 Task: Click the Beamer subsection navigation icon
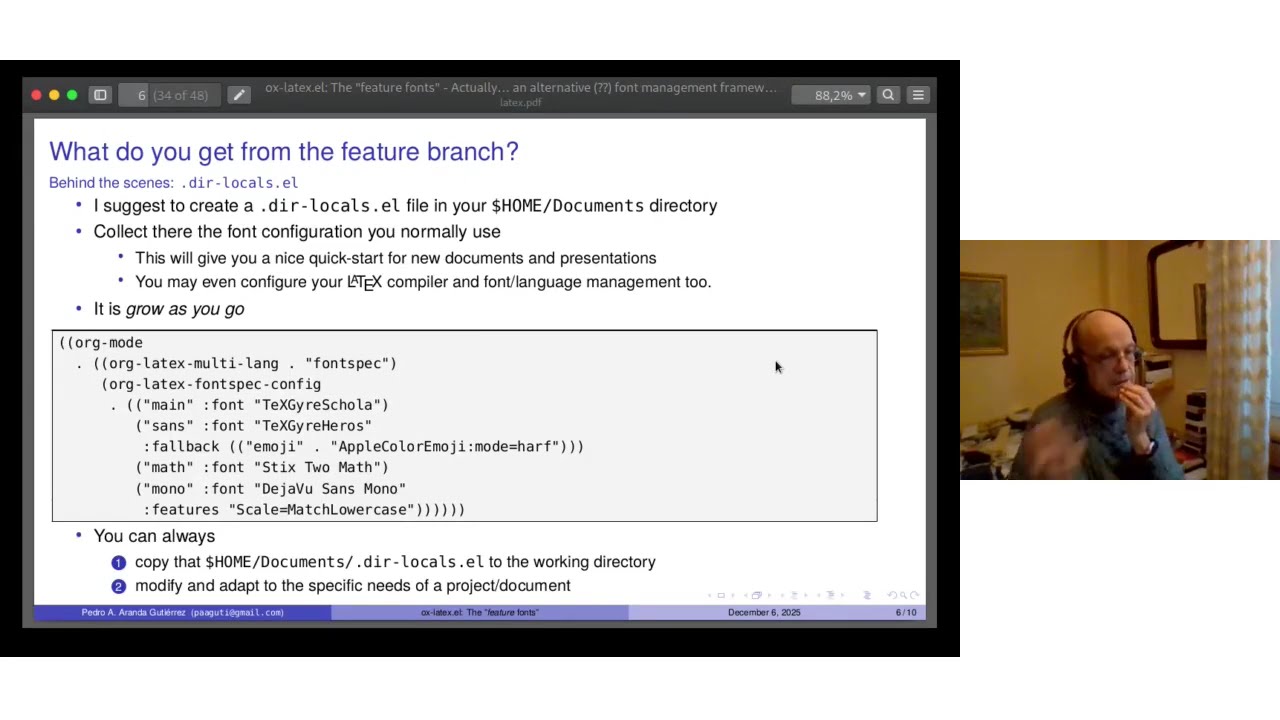tap(794, 595)
